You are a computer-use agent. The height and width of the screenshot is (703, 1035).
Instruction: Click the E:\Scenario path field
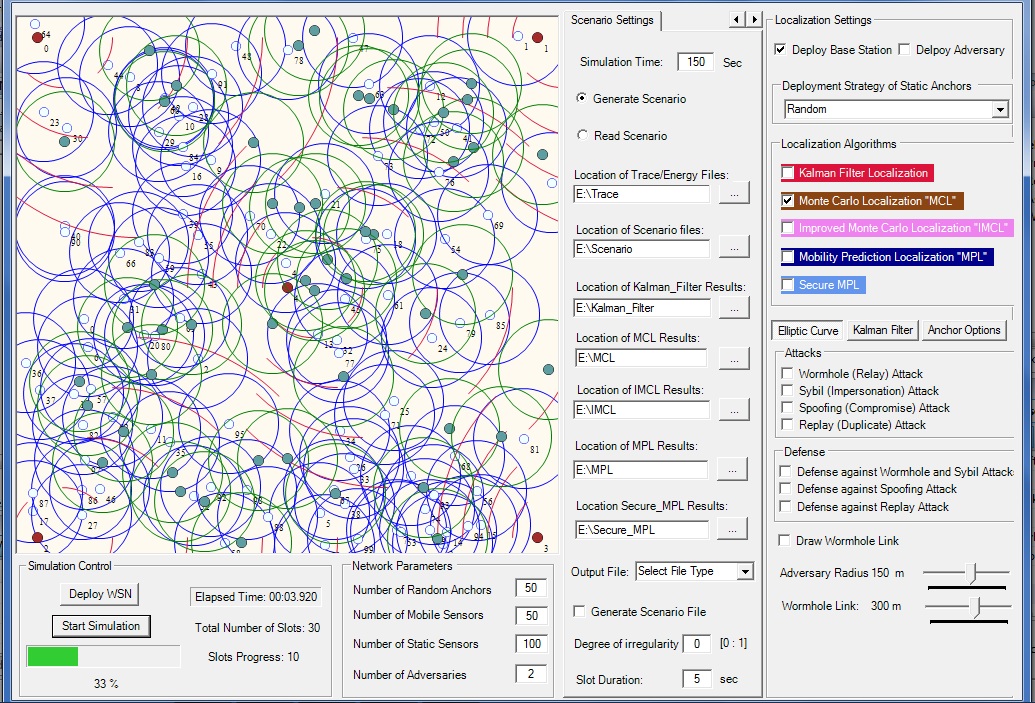point(642,249)
